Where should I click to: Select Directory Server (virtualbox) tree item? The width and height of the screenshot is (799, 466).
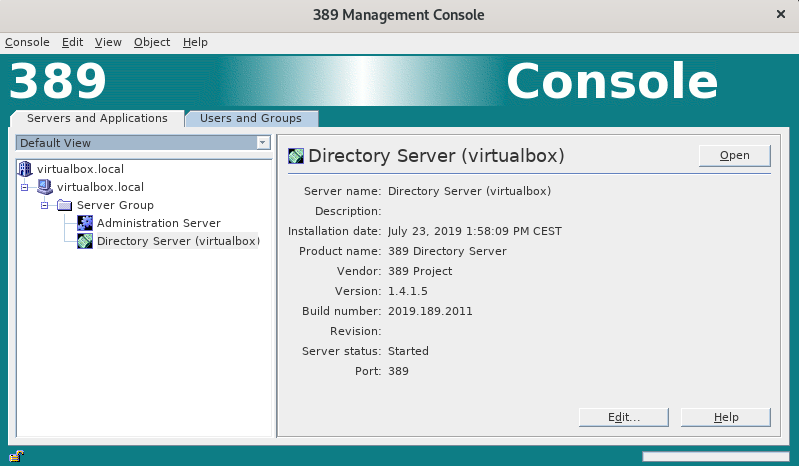(178, 241)
